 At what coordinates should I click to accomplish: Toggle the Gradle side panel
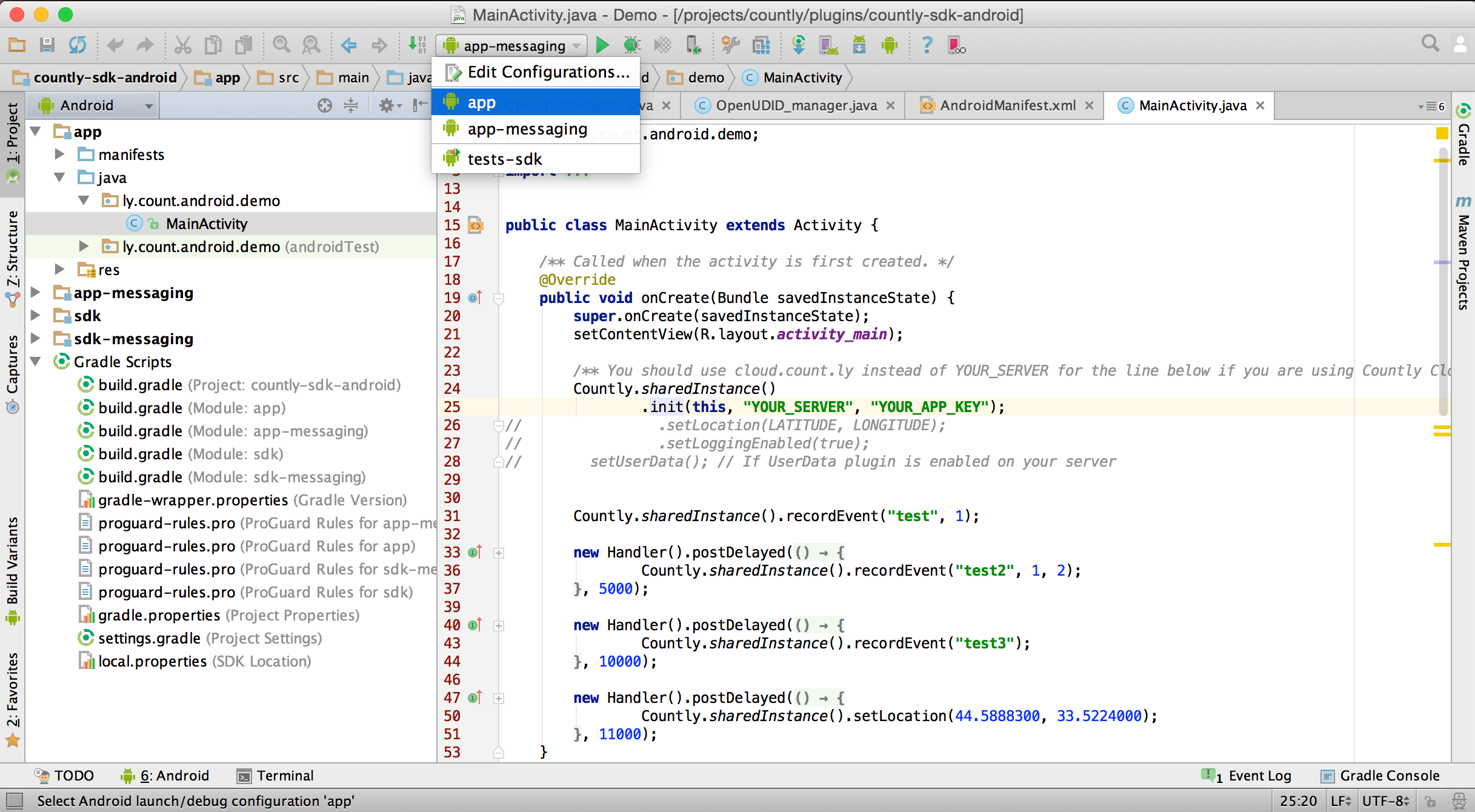(x=1463, y=136)
